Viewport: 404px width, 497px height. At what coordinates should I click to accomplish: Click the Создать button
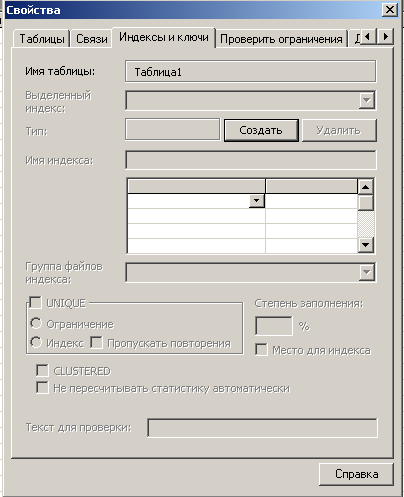point(261,130)
